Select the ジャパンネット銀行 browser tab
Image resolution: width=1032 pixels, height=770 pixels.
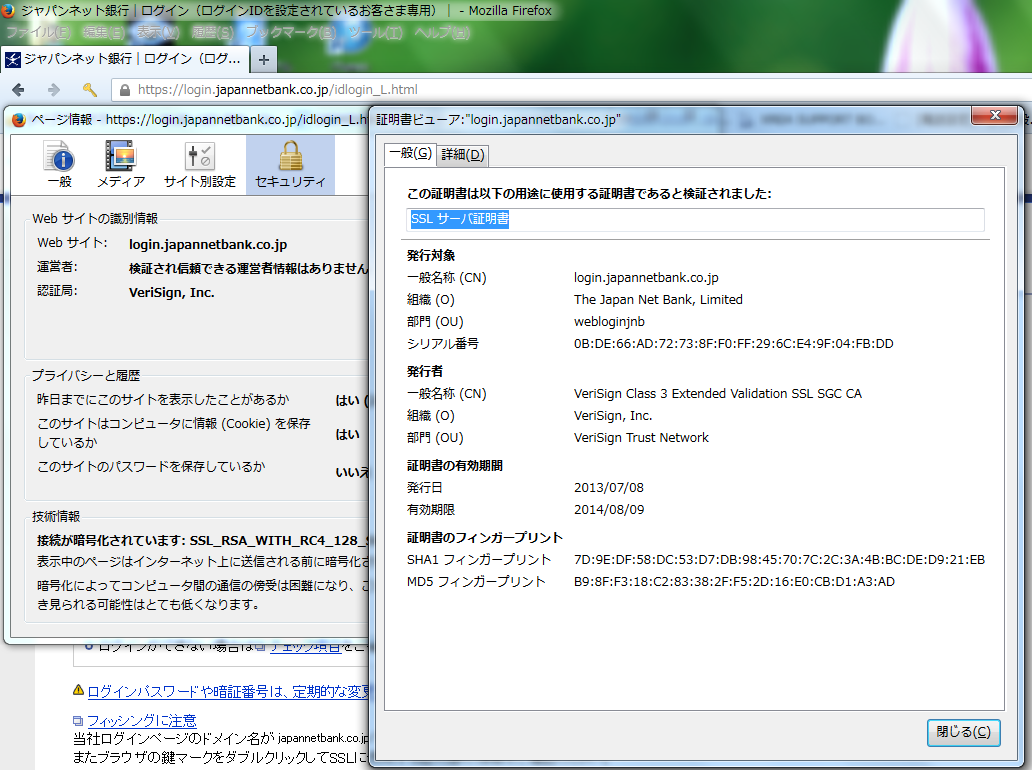[125, 59]
